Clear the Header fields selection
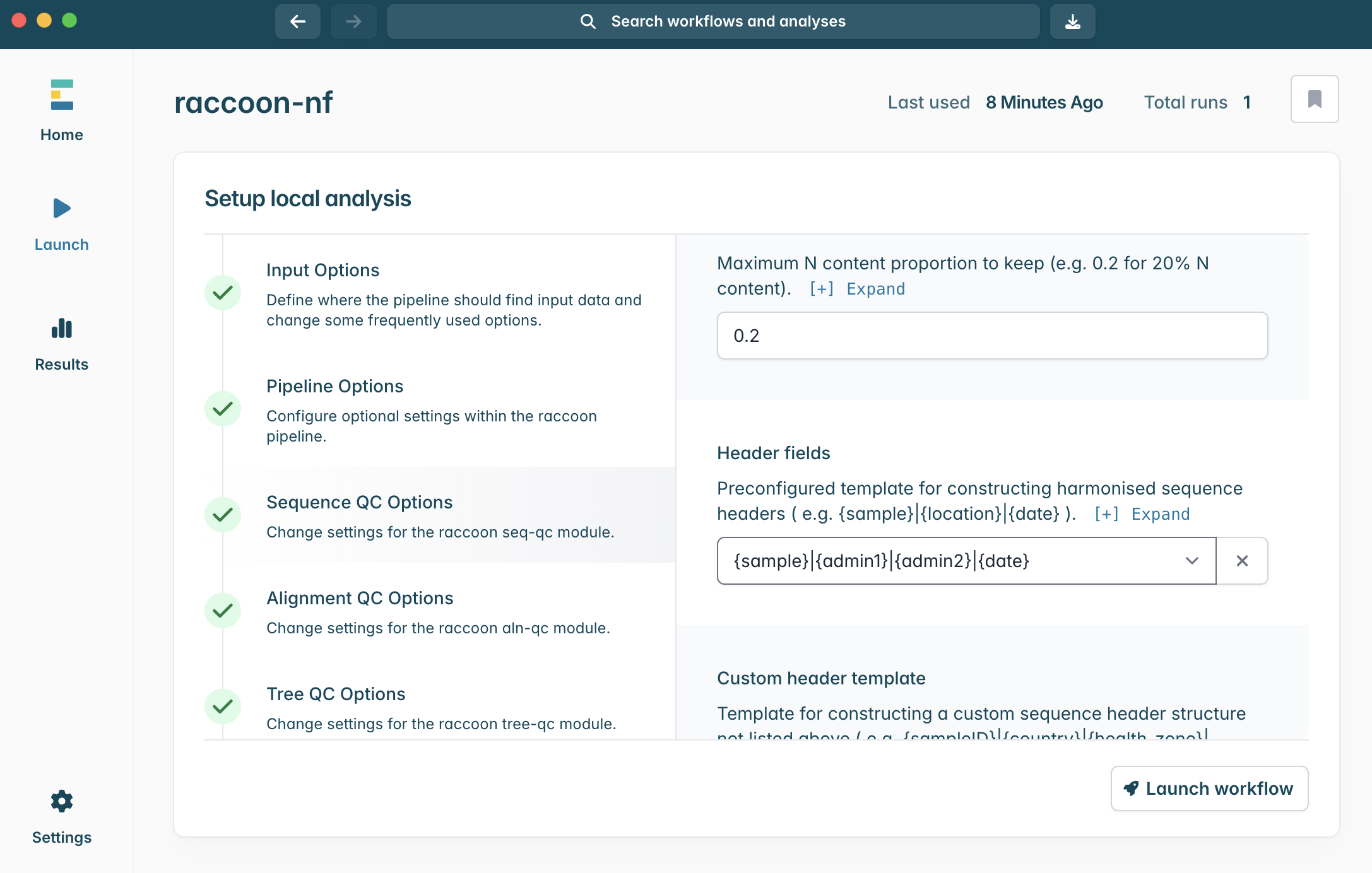1372x873 pixels. click(1242, 561)
